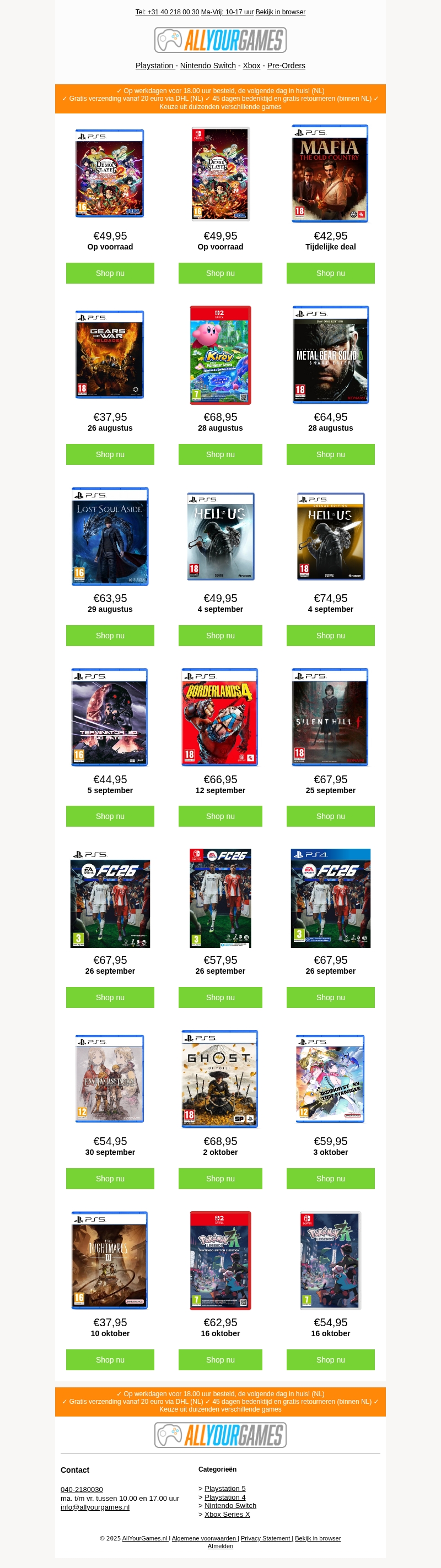Click the info@allyourgames.nl email link
The width and height of the screenshot is (441, 1568).
pyautogui.click(x=95, y=1507)
